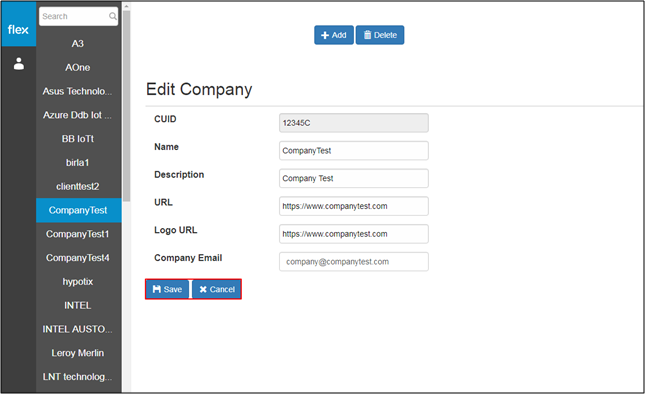Screen dimensions: 645x394
Task: Open the INTEL company entry
Action: [78, 306]
